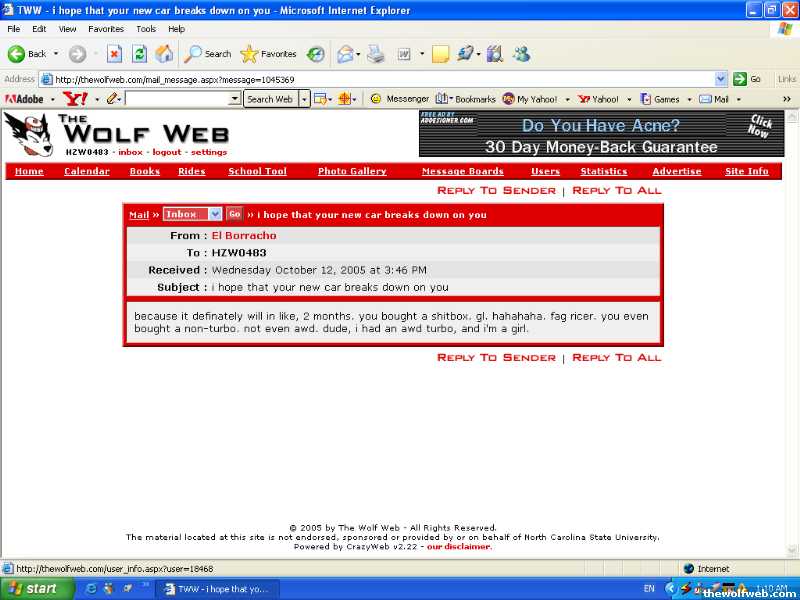Viewport: 800px width, 600px height.
Task: Click the Message Boards navigation tab
Action: pyautogui.click(x=462, y=171)
